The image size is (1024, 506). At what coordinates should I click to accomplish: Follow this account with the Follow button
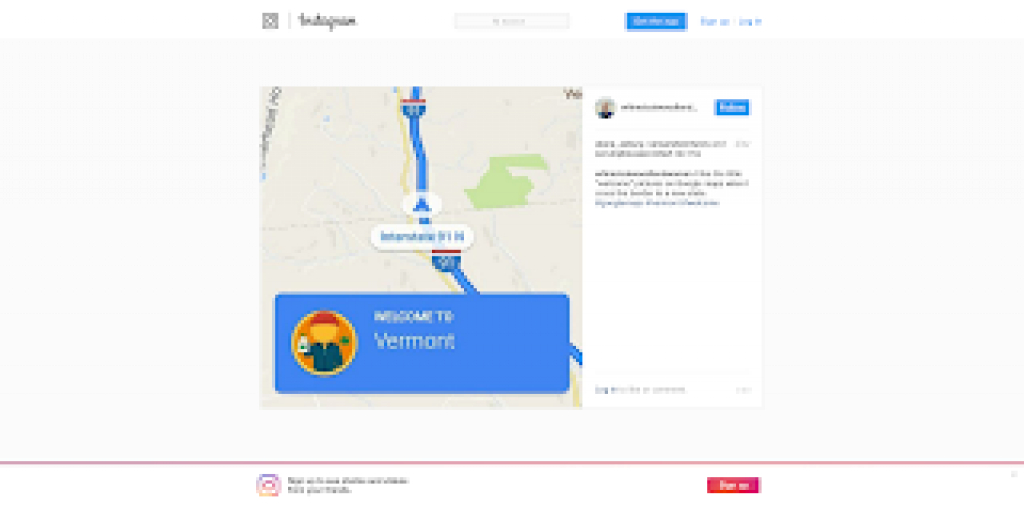[732, 108]
